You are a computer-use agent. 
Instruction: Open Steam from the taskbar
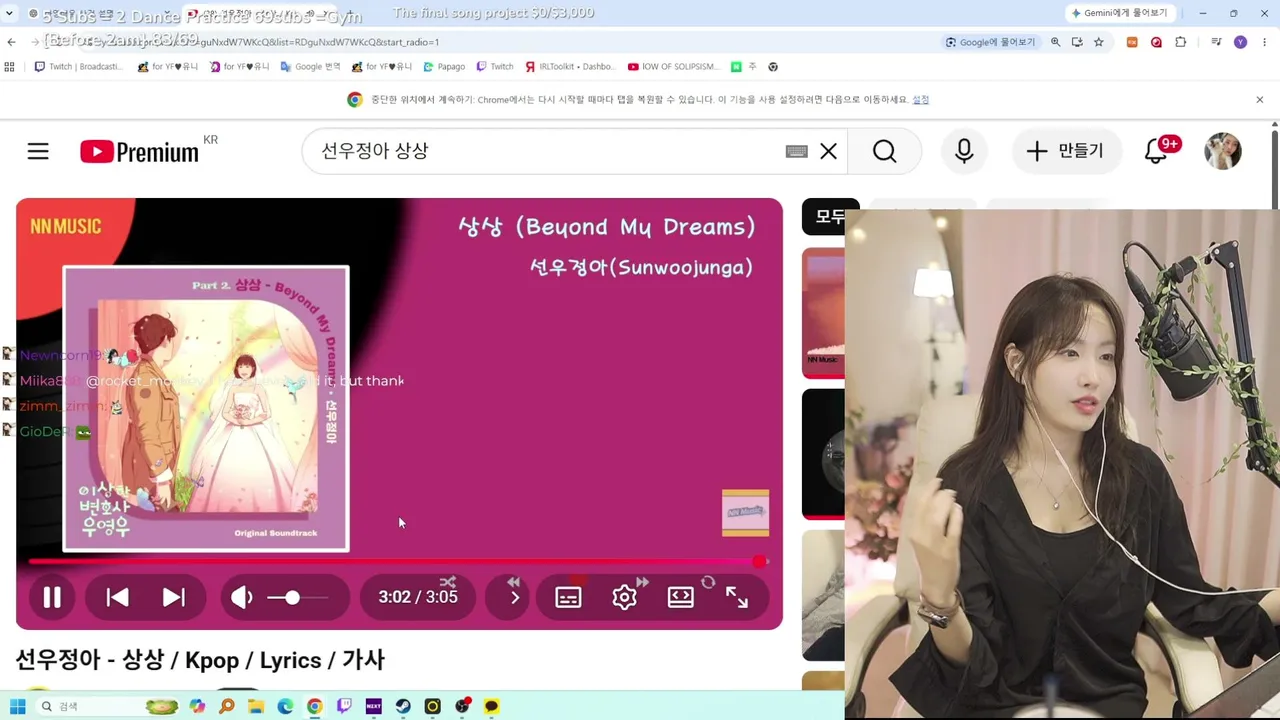[403, 707]
